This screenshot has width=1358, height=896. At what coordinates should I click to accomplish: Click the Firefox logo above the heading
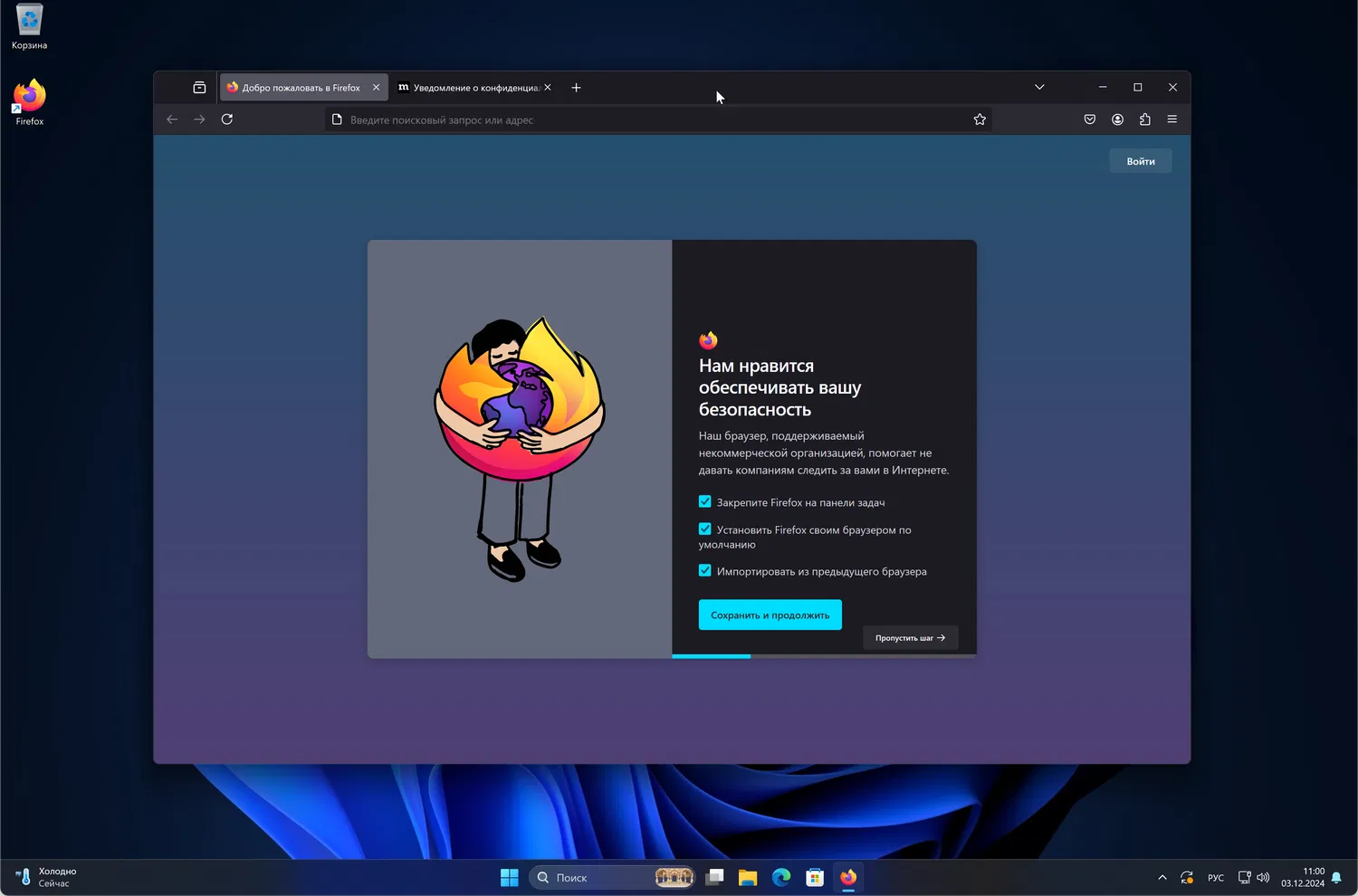[x=708, y=340]
